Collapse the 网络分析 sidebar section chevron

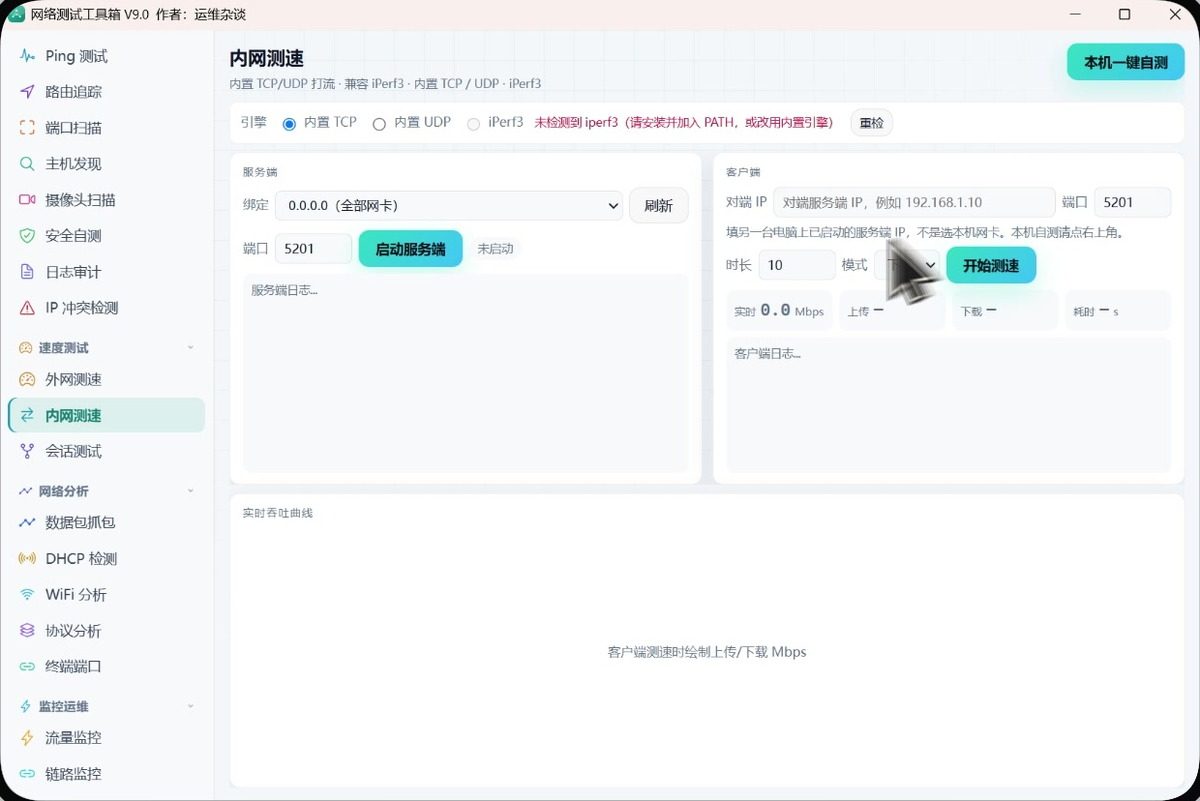coord(191,491)
